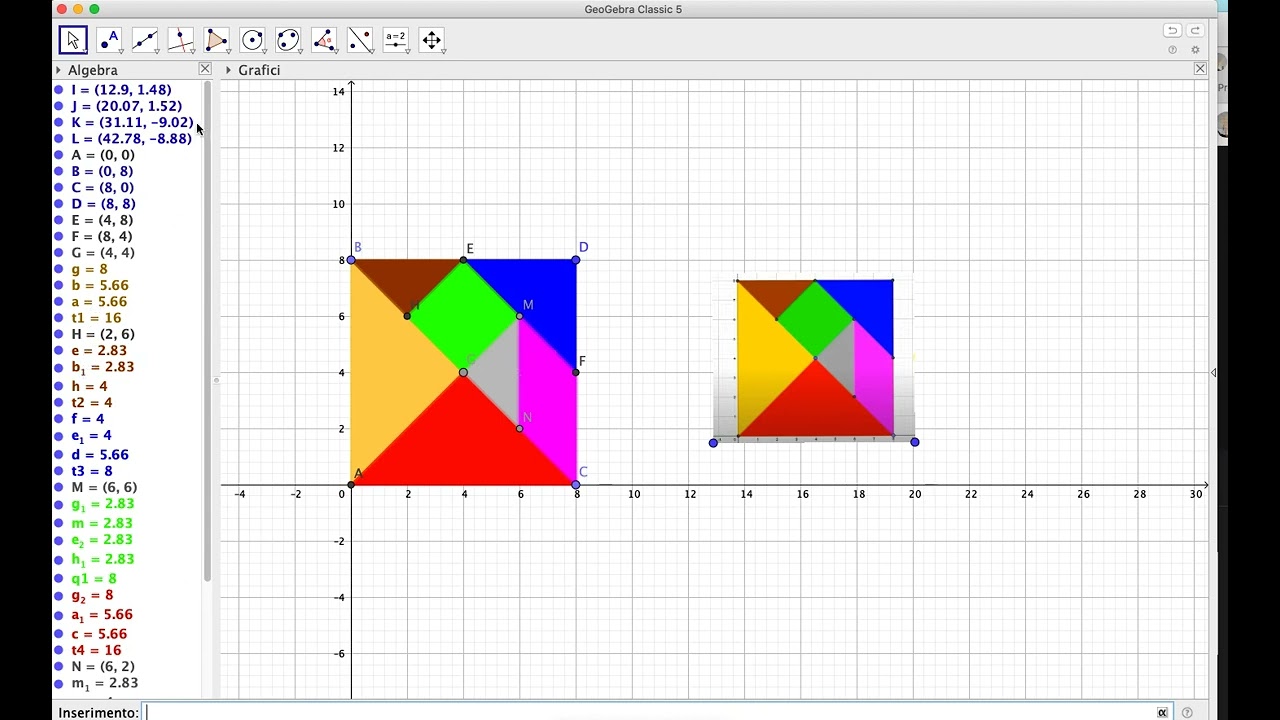
Task: Toggle visibility dot of point I
Action: coord(59,90)
